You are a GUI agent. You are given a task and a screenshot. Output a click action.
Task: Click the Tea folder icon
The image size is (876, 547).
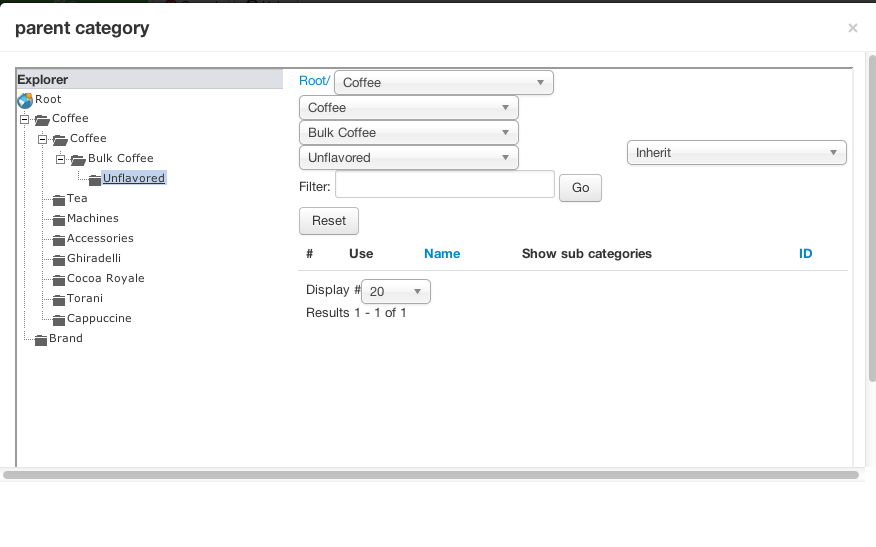[x=59, y=200]
